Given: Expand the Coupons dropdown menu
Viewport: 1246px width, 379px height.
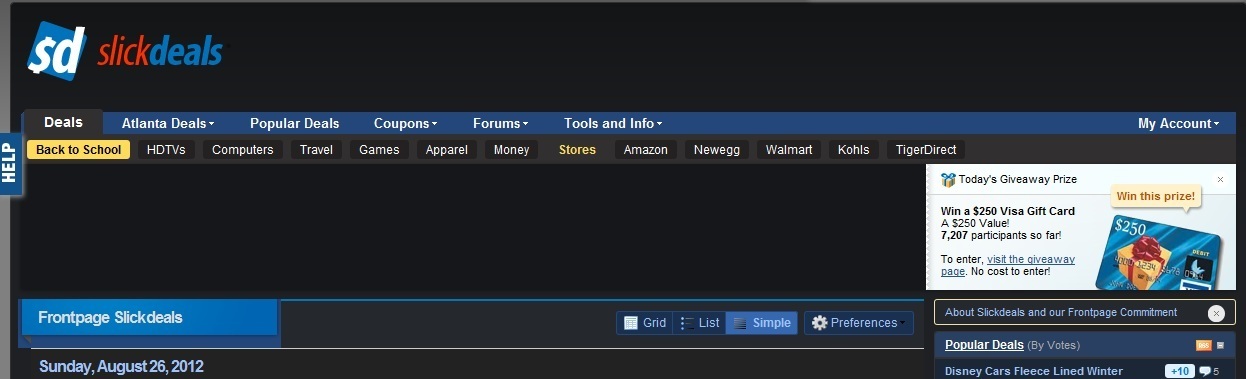Looking at the screenshot, I should pyautogui.click(x=405, y=123).
